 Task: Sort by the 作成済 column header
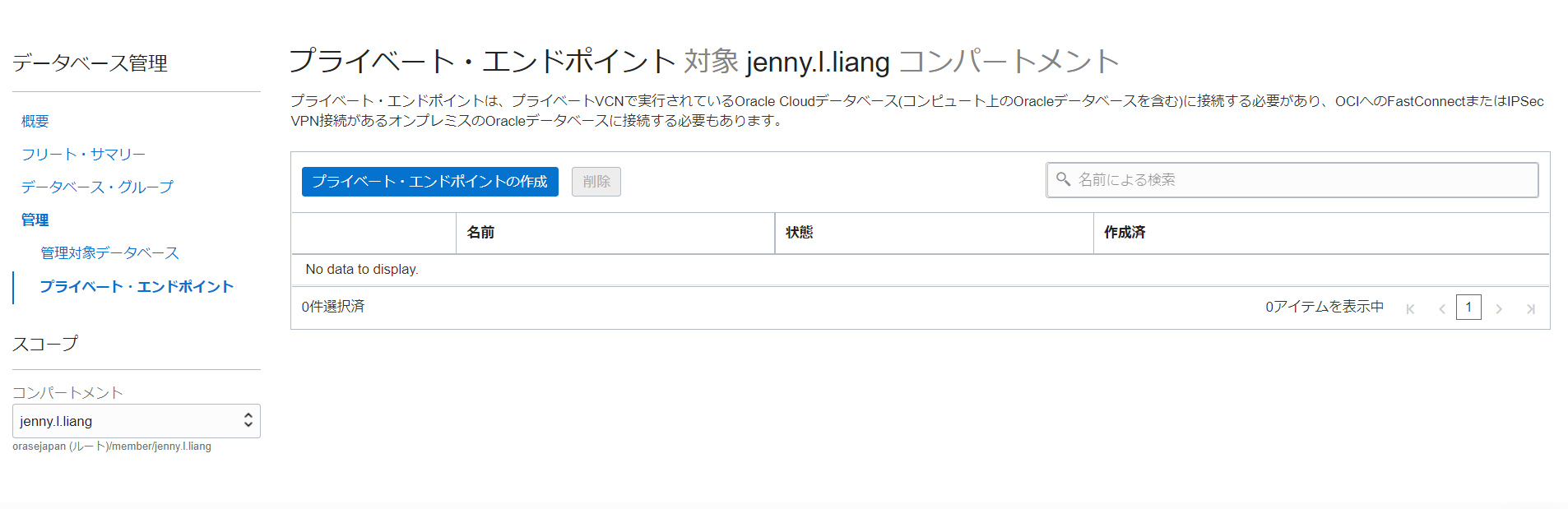1125,233
